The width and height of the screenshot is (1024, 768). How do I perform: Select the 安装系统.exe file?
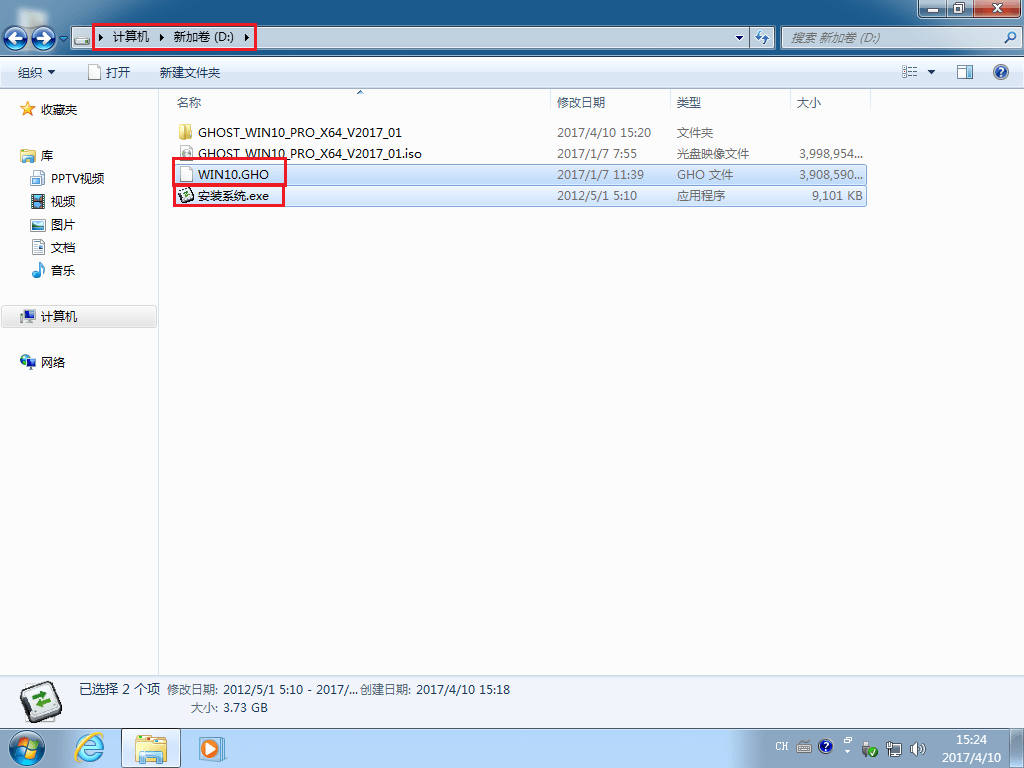(x=233, y=196)
